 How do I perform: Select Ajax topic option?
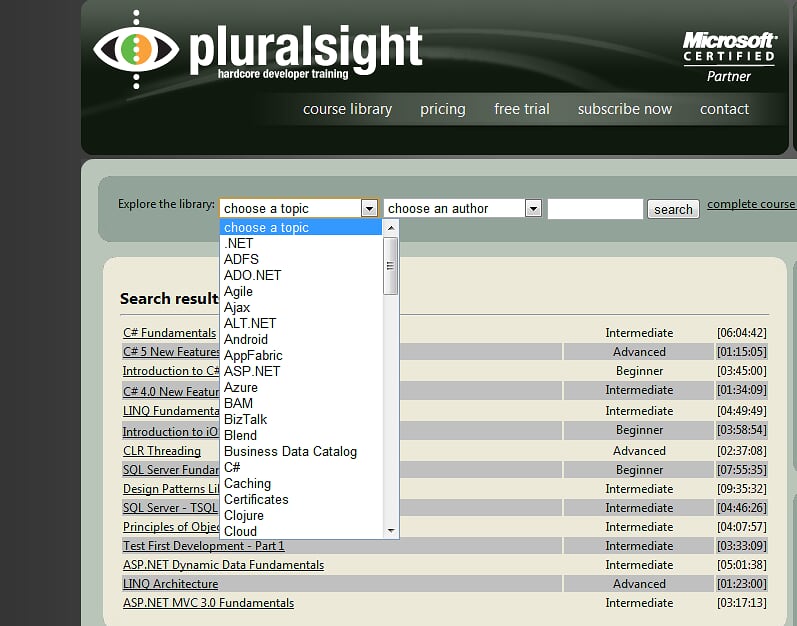[x=300, y=307]
